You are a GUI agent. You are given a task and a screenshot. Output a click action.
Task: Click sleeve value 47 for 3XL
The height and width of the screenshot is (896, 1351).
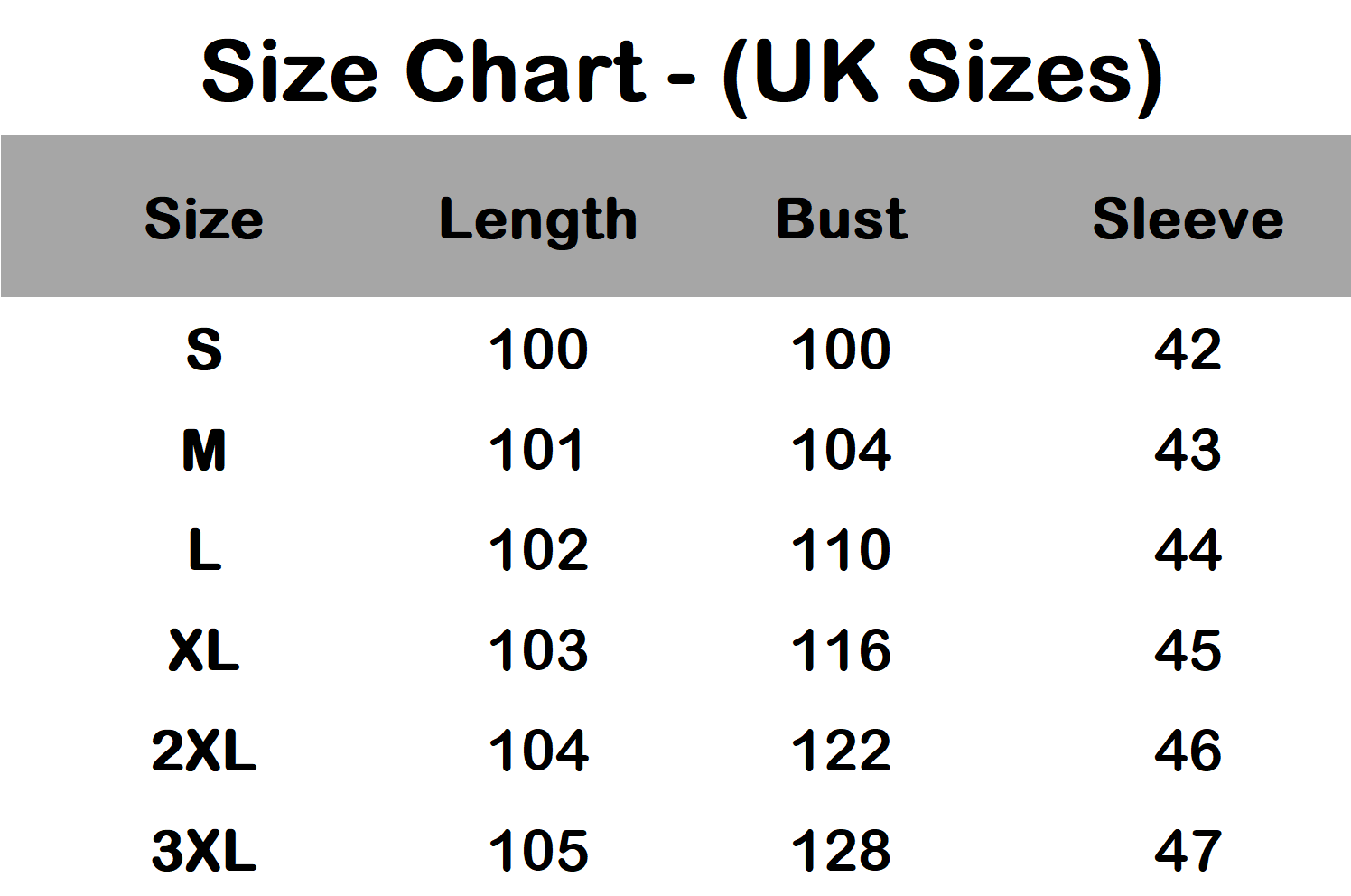1188,851
